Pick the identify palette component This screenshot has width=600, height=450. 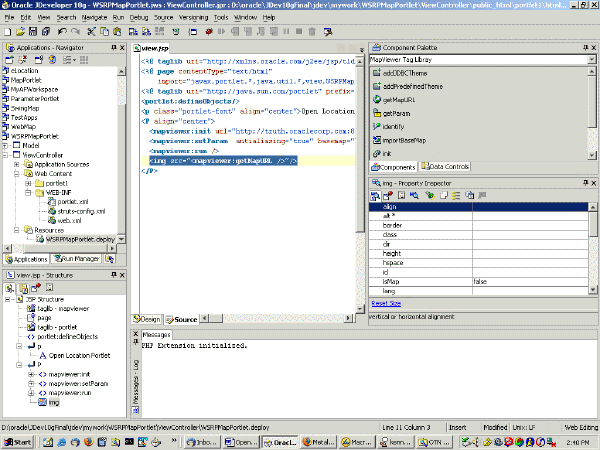coord(393,127)
